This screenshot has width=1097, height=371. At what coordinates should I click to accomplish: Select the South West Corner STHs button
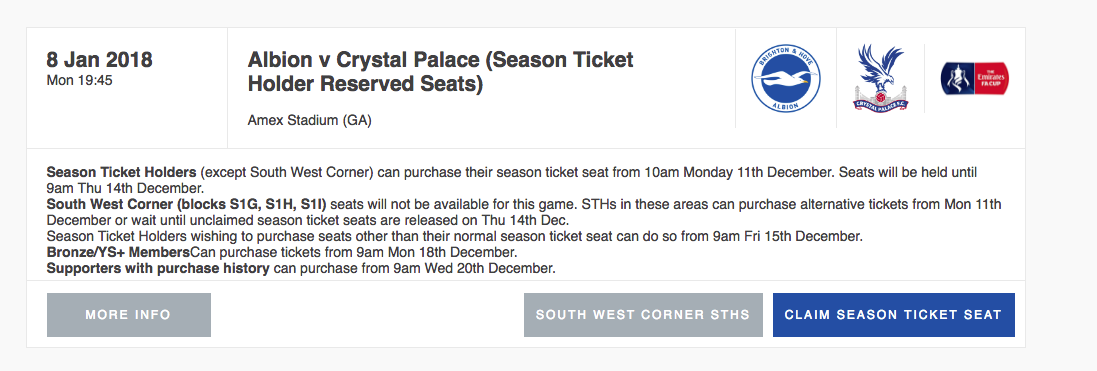(643, 315)
